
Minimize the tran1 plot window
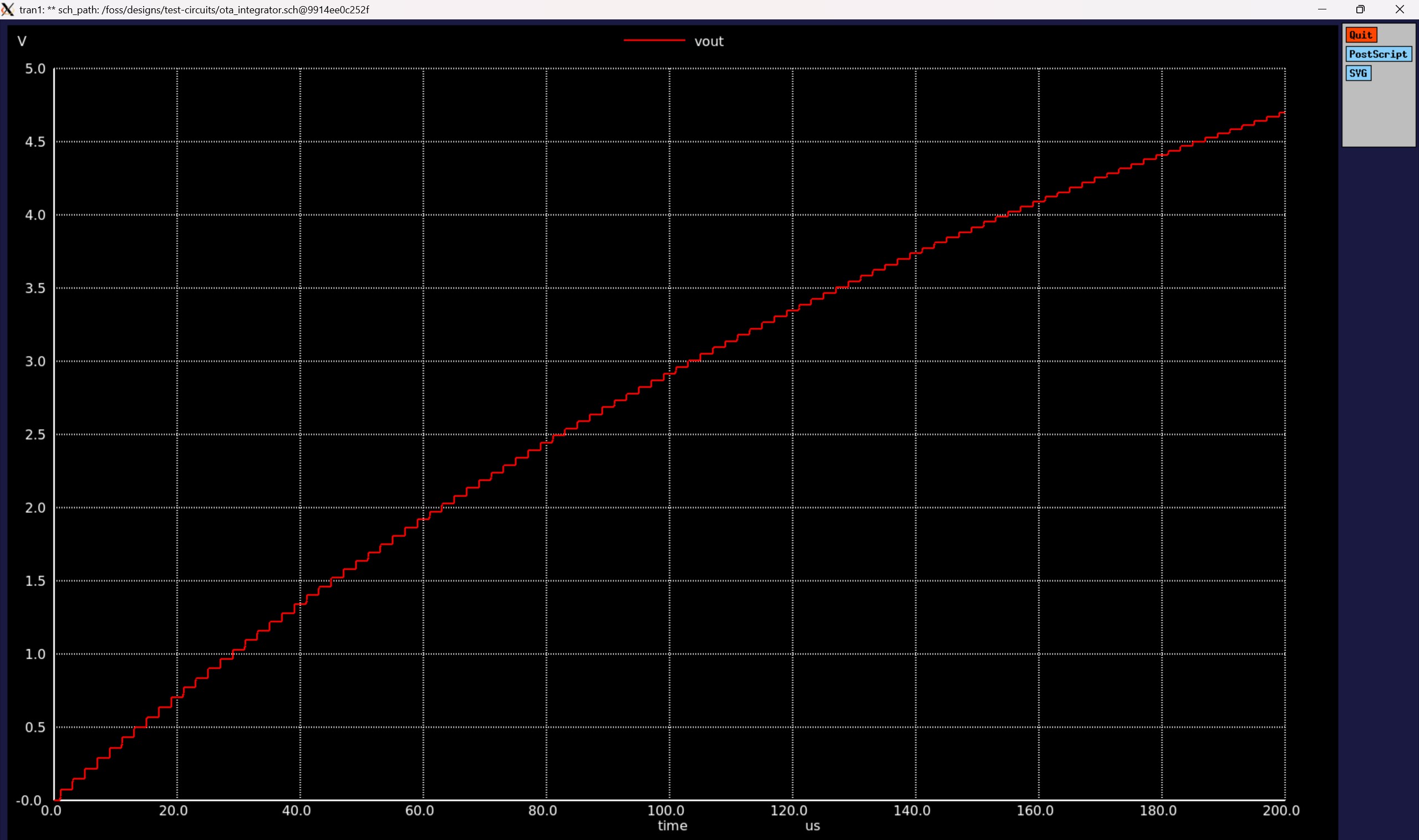point(1321,9)
